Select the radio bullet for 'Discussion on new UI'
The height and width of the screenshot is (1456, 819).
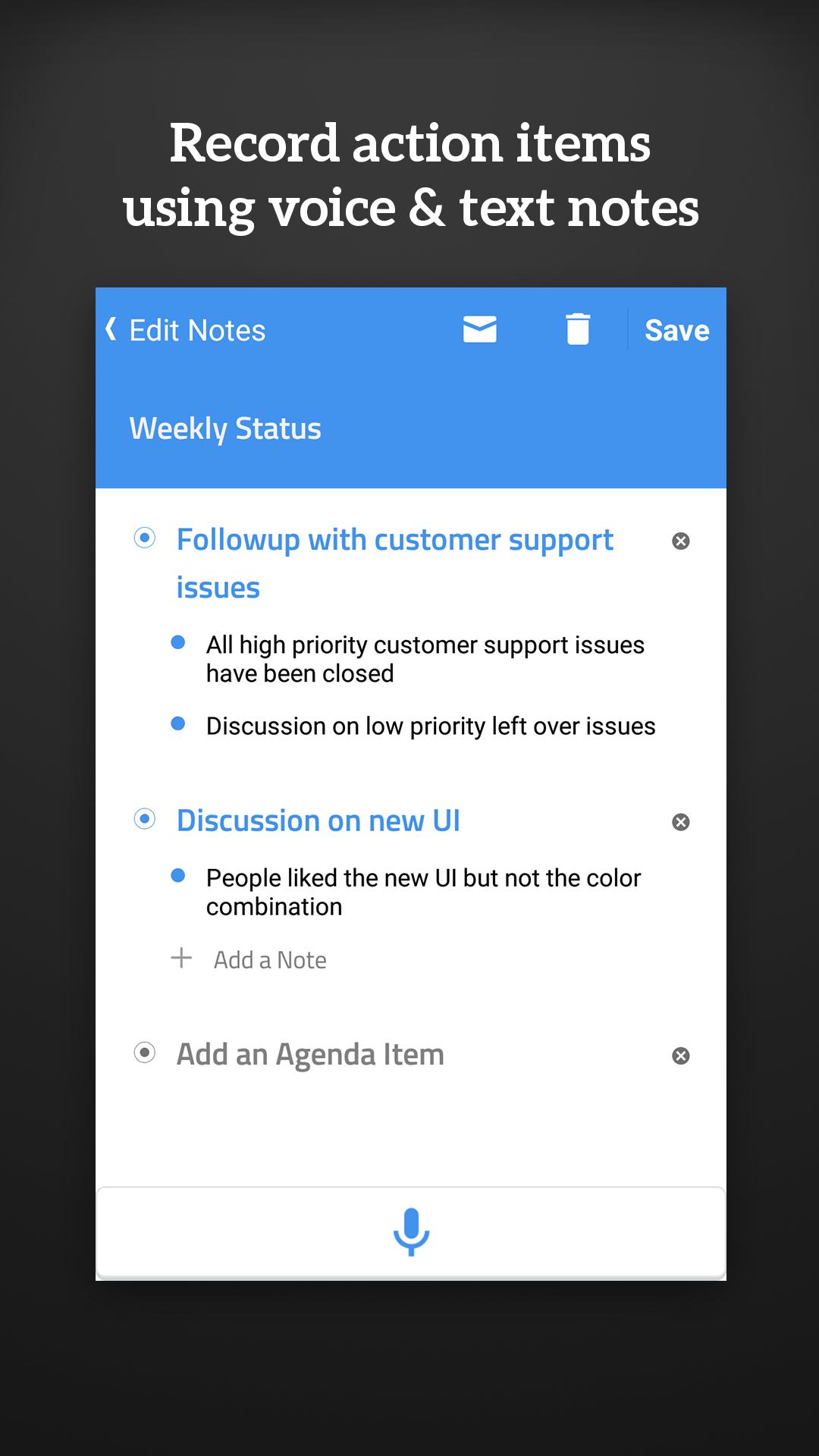pyautogui.click(x=143, y=820)
